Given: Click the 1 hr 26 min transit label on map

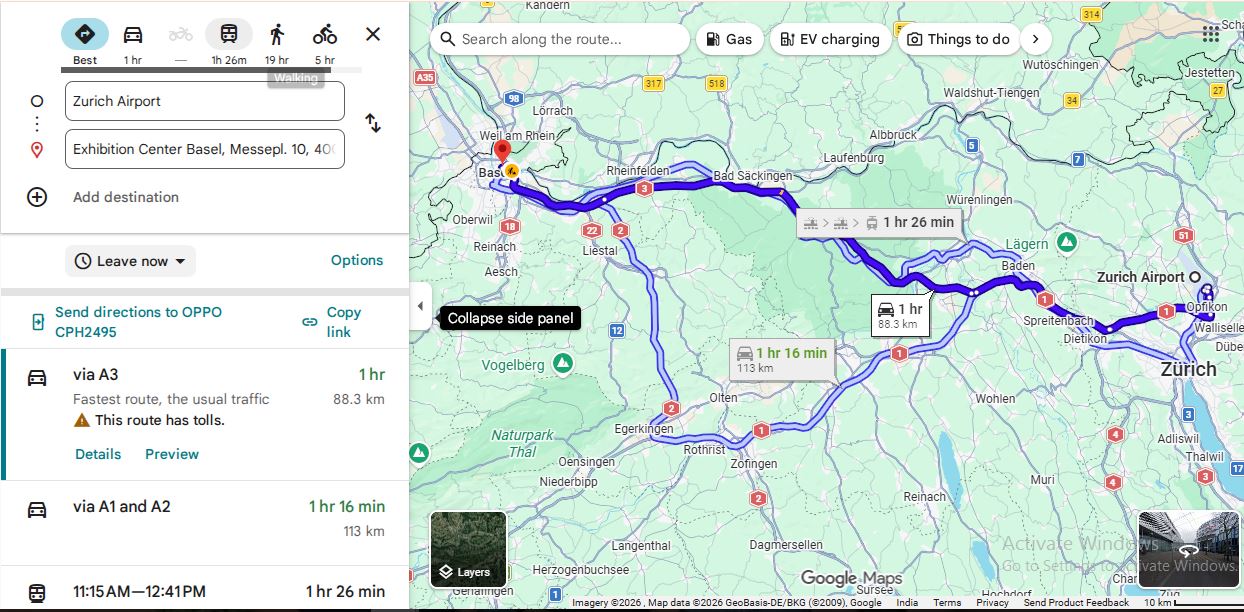Looking at the screenshot, I should 881,222.
